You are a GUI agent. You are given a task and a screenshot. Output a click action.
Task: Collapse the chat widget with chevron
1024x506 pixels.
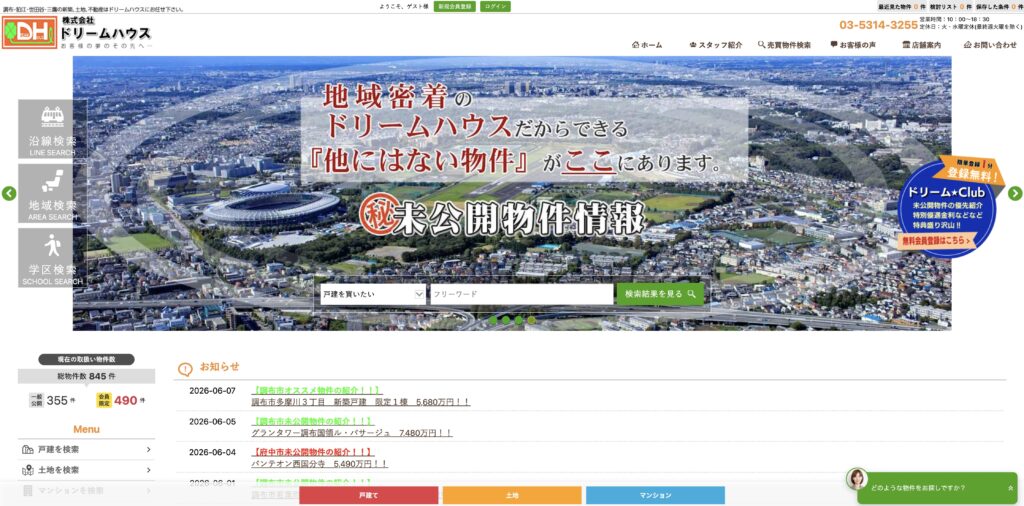(1011, 488)
